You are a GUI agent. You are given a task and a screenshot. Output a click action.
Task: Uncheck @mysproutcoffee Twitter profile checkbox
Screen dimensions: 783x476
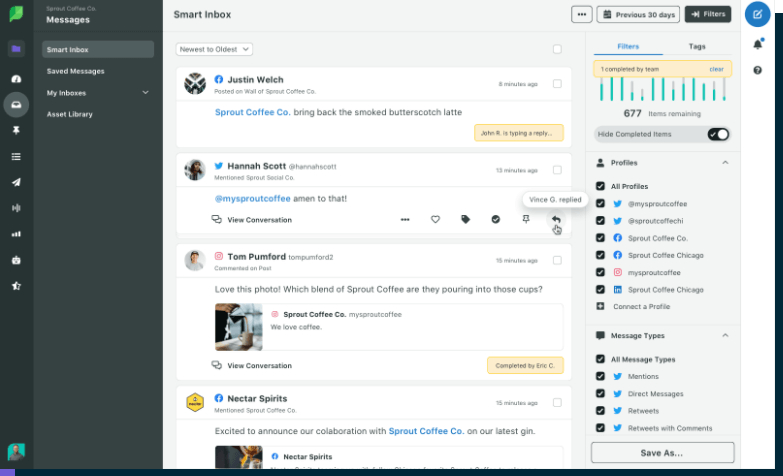pyautogui.click(x=600, y=204)
